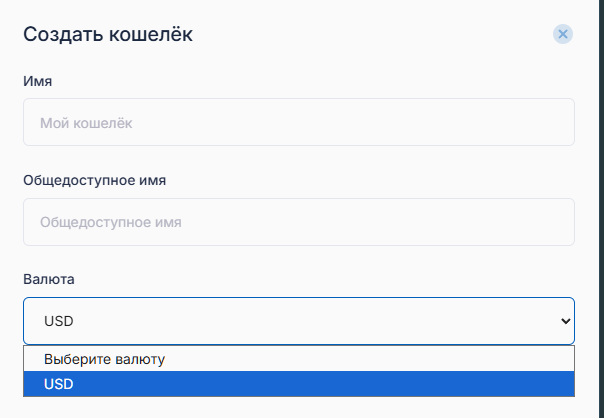The image size is (604, 418).
Task: Click the Общедоступное имя label text
Action: [94, 180]
